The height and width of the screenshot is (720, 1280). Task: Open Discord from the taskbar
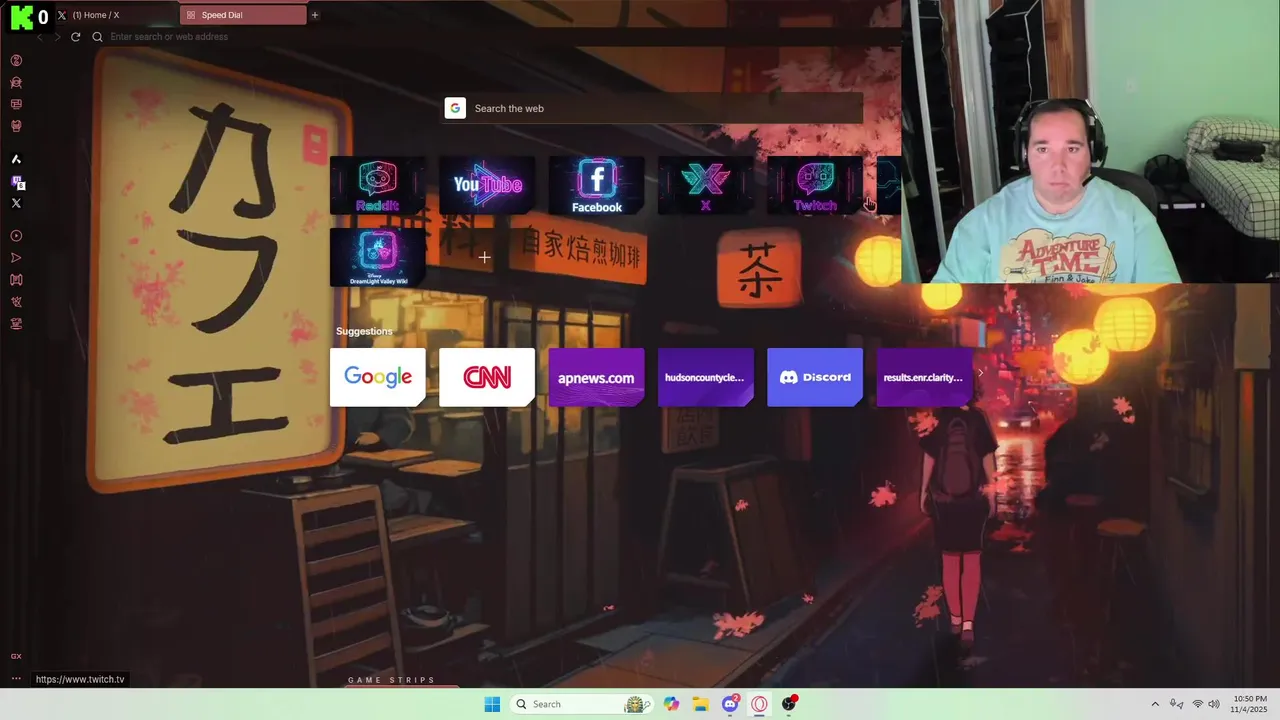point(730,704)
